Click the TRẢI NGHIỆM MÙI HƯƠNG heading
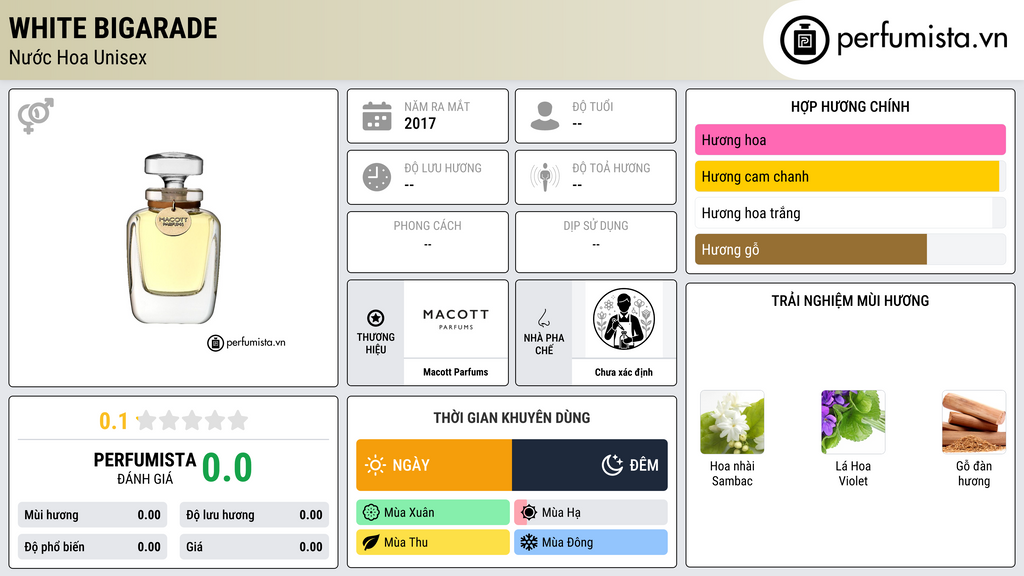The height and width of the screenshot is (576, 1024). (x=850, y=301)
